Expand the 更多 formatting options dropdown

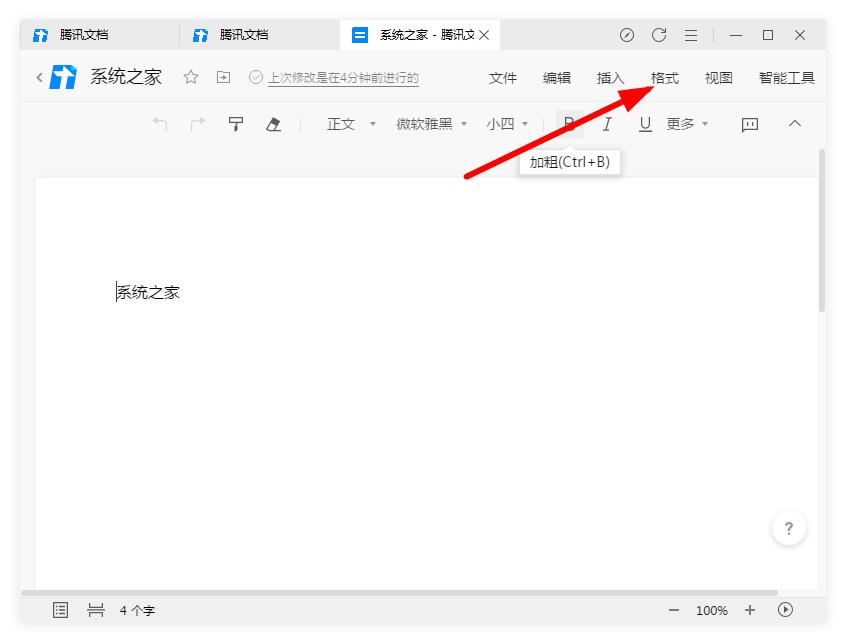coord(685,124)
